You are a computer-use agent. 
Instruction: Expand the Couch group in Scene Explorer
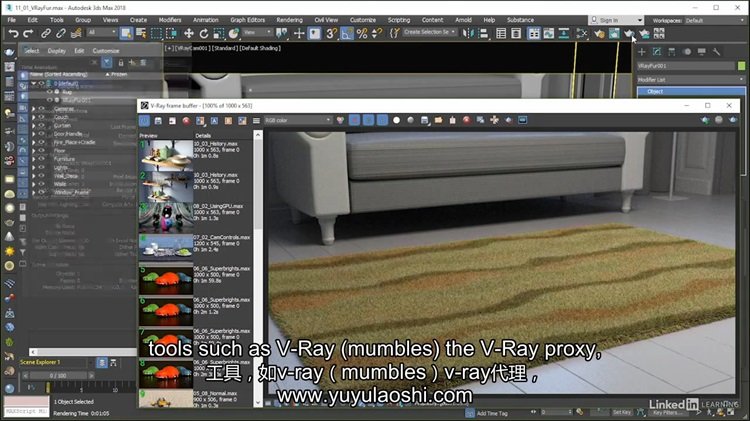33,117
